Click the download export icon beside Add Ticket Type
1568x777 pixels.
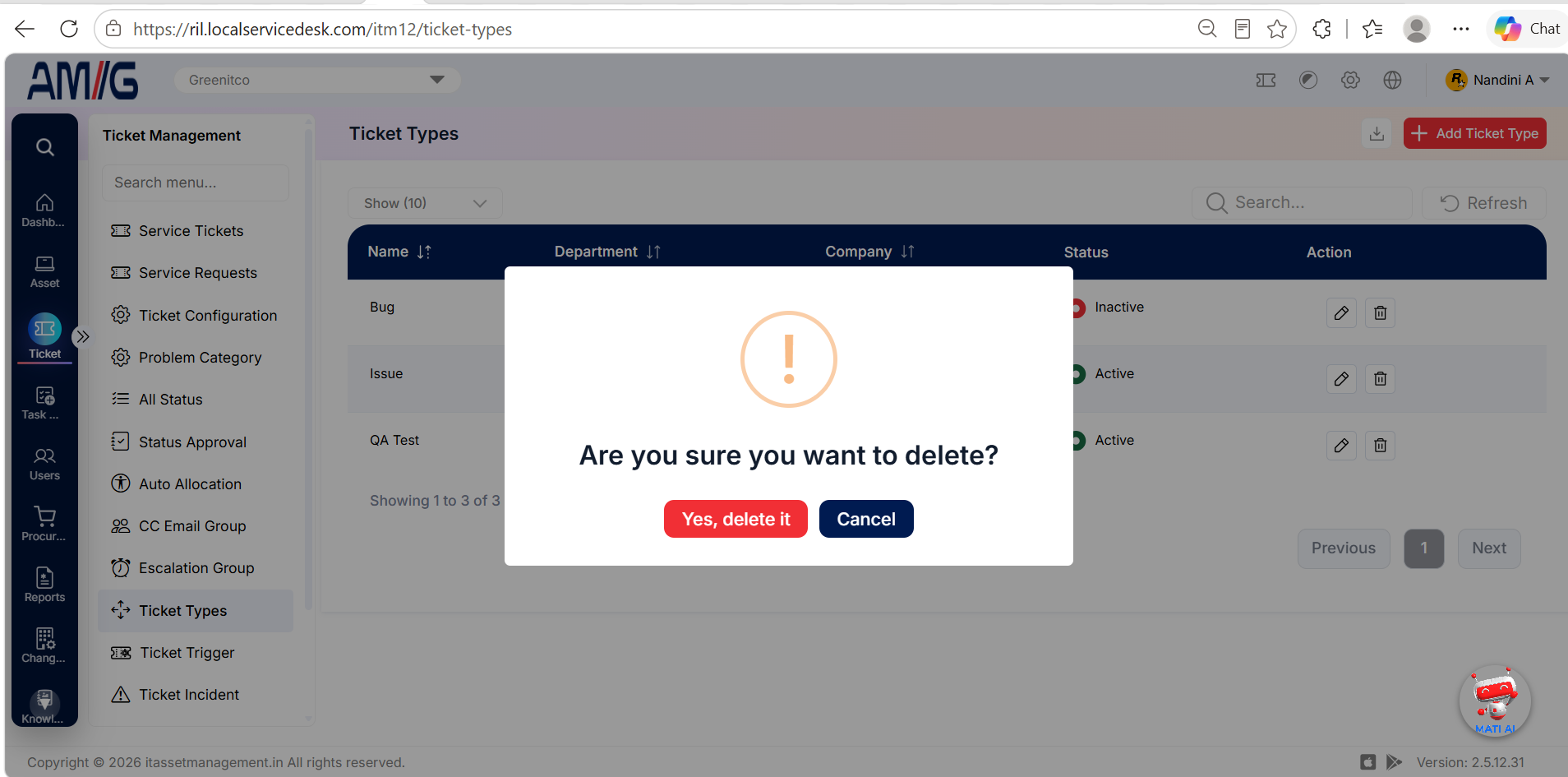(x=1377, y=133)
